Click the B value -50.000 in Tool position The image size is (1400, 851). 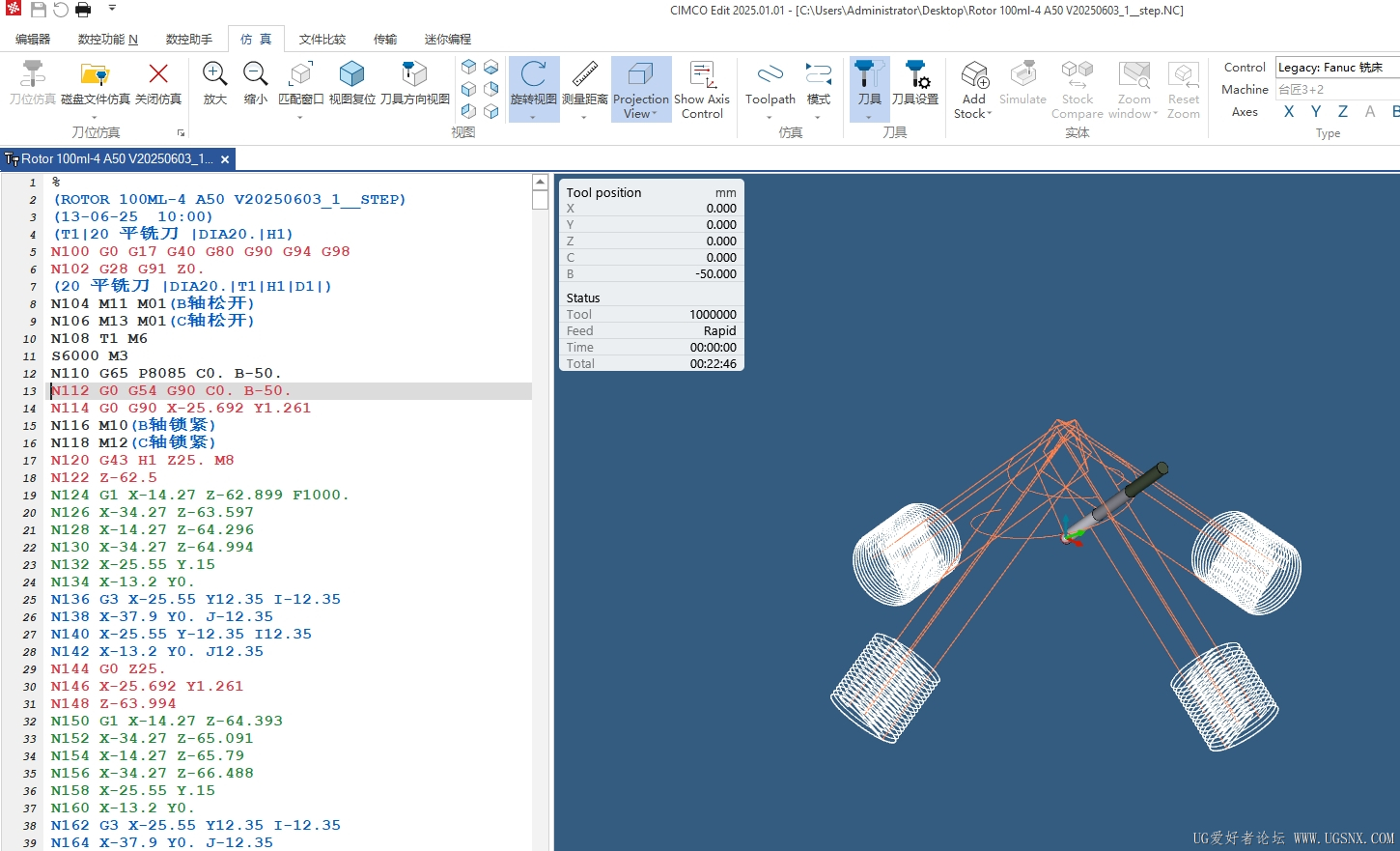pos(715,274)
